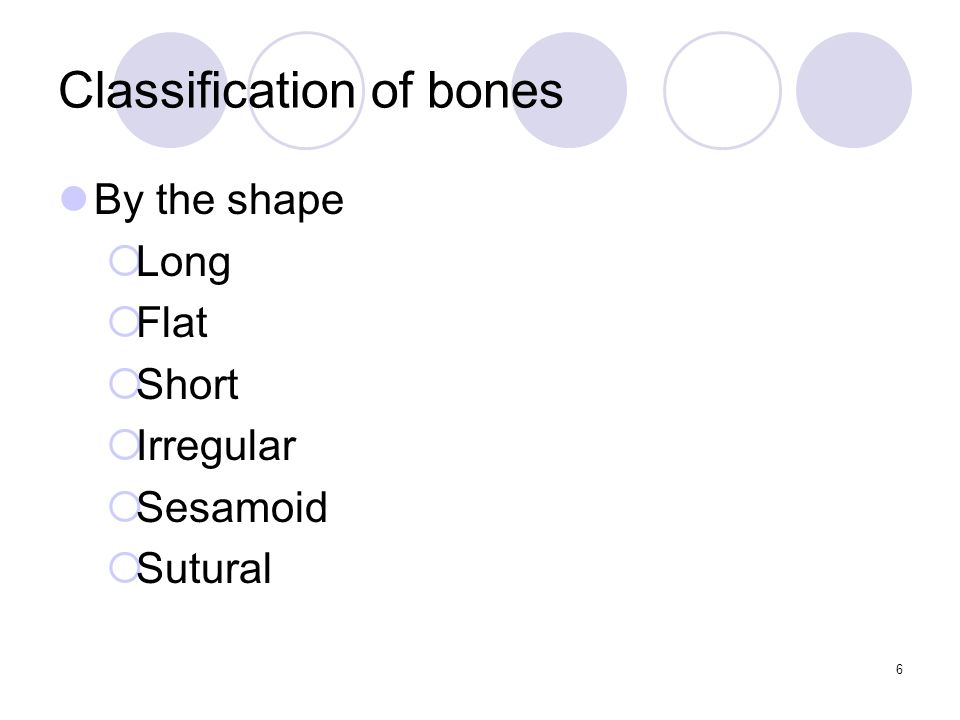Click the slide title Classification of bones
The width and height of the screenshot is (960, 720).
[310, 91]
